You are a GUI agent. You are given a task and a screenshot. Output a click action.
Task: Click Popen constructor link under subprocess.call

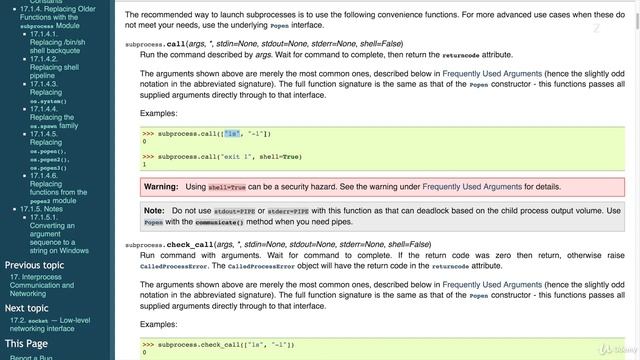(x=479, y=85)
